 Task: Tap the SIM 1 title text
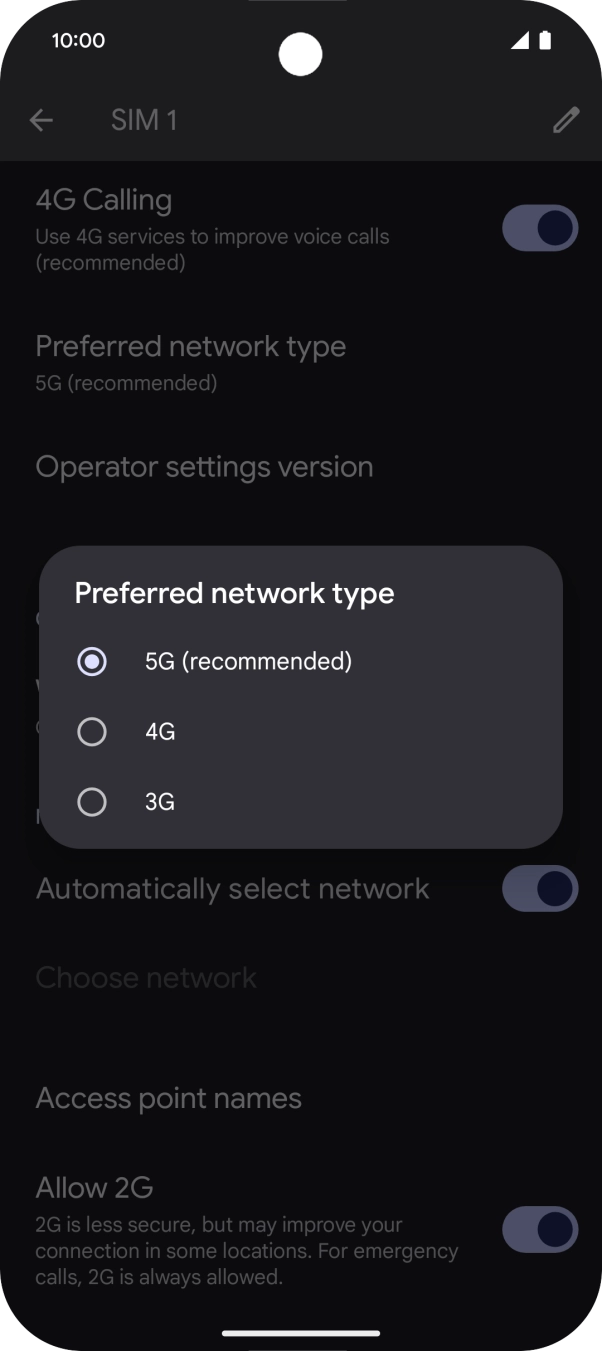tap(144, 119)
